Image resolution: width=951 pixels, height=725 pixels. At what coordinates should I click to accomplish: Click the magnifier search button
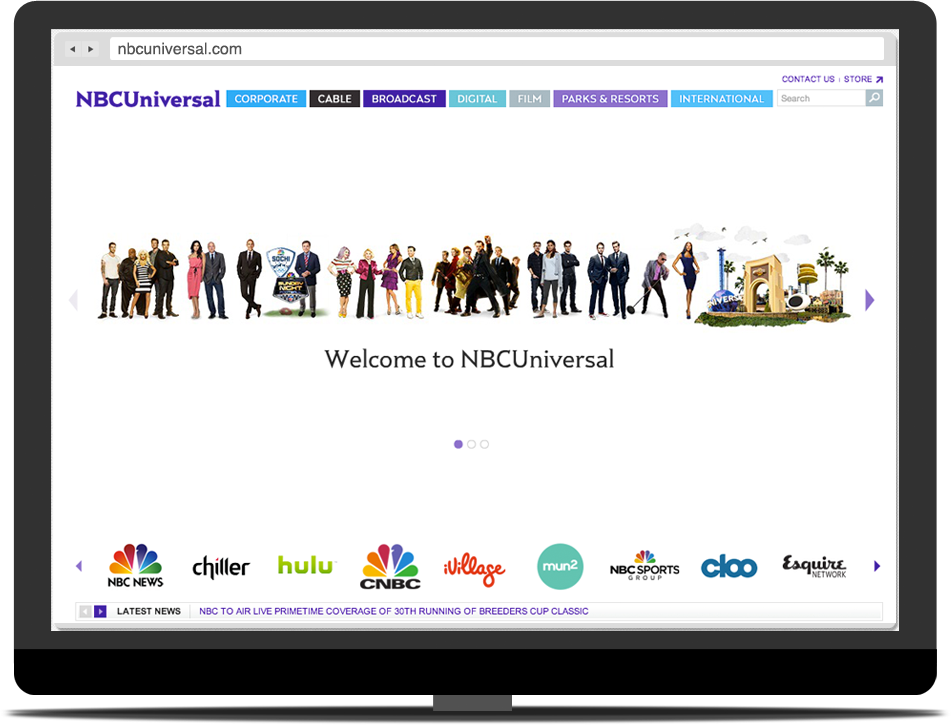point(874,98)
